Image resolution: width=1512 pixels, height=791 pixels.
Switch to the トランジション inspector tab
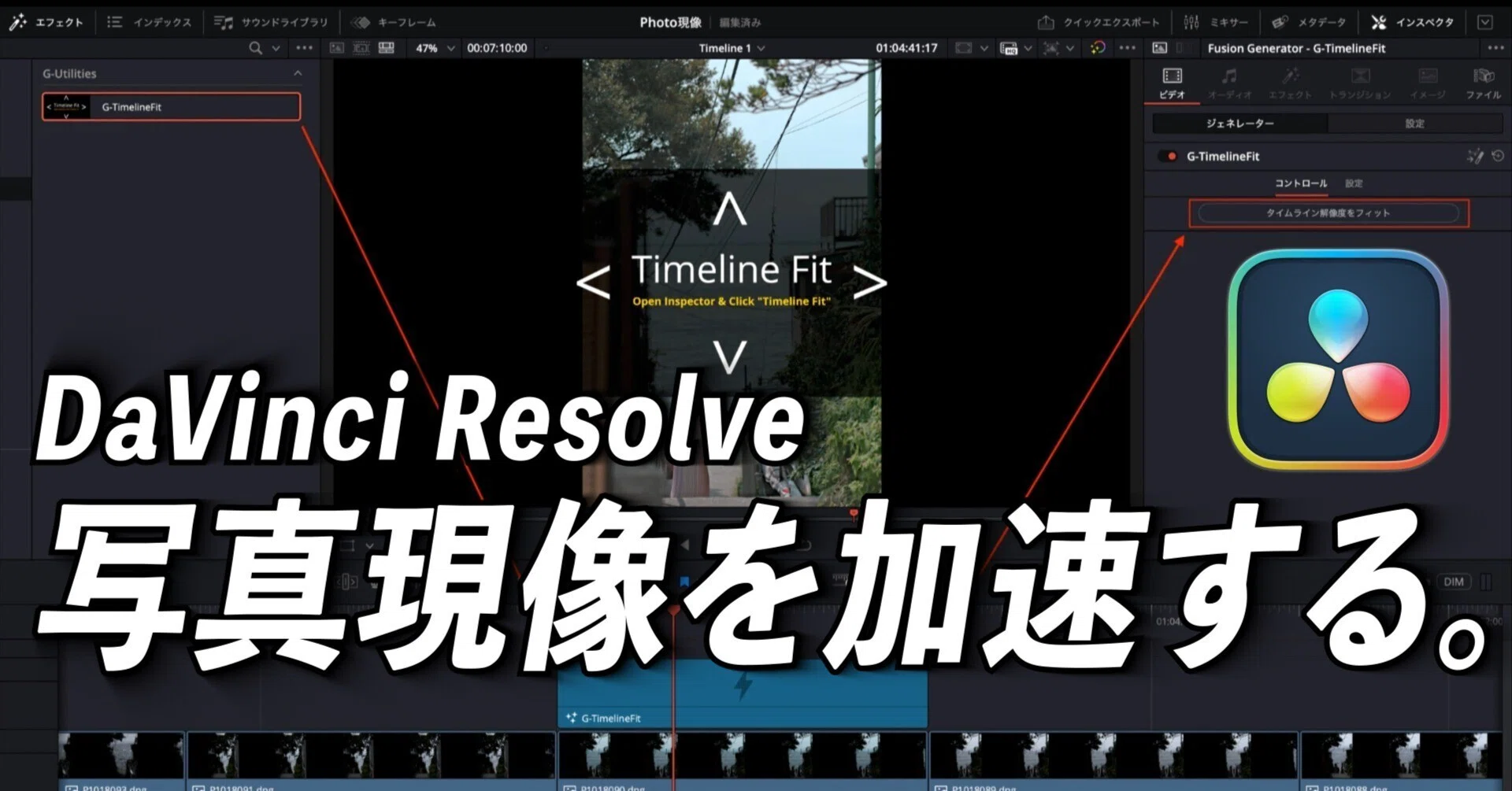click(1360, 83)
